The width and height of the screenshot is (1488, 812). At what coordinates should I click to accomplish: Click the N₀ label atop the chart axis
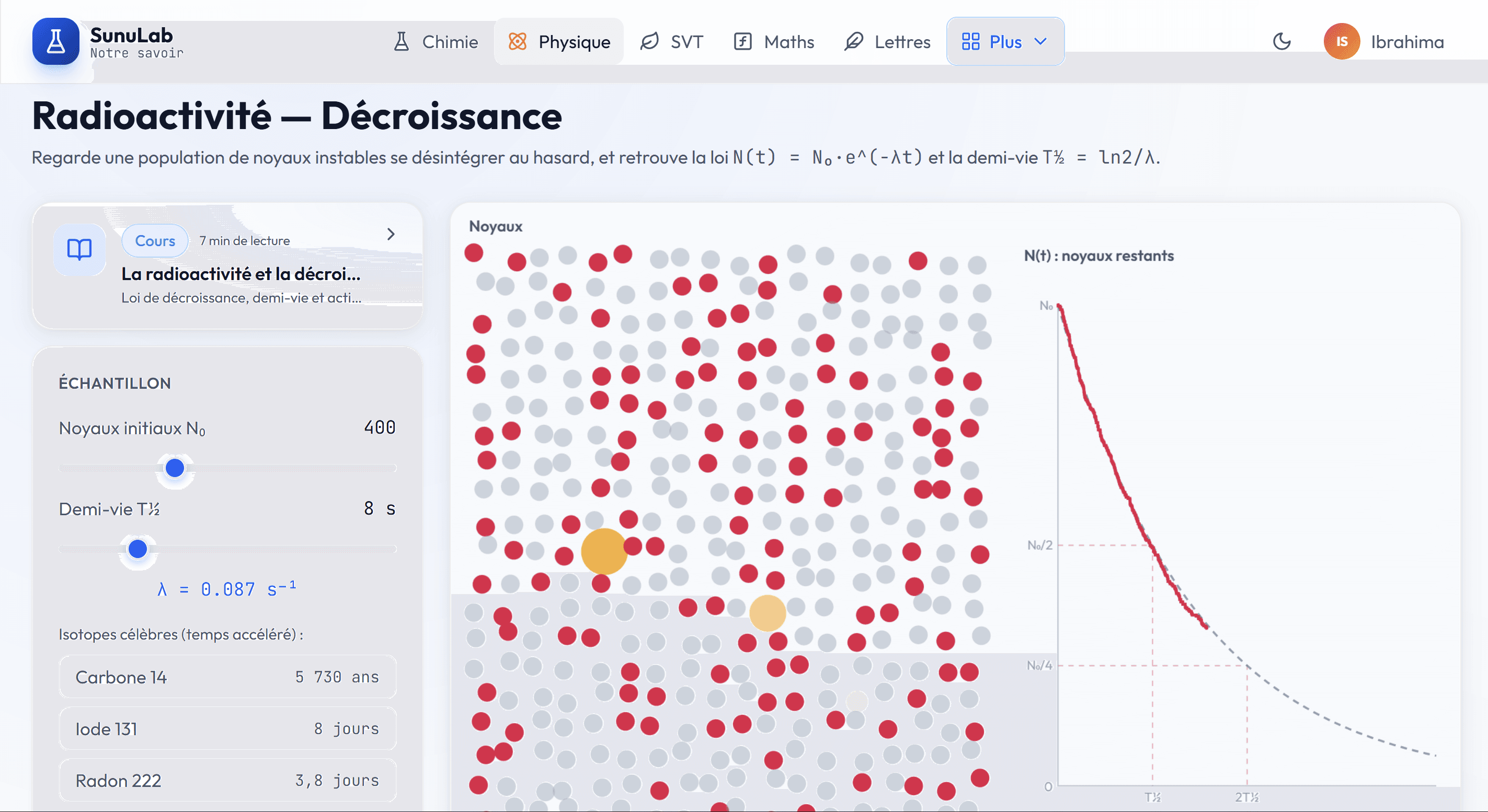coord(1046,305)
